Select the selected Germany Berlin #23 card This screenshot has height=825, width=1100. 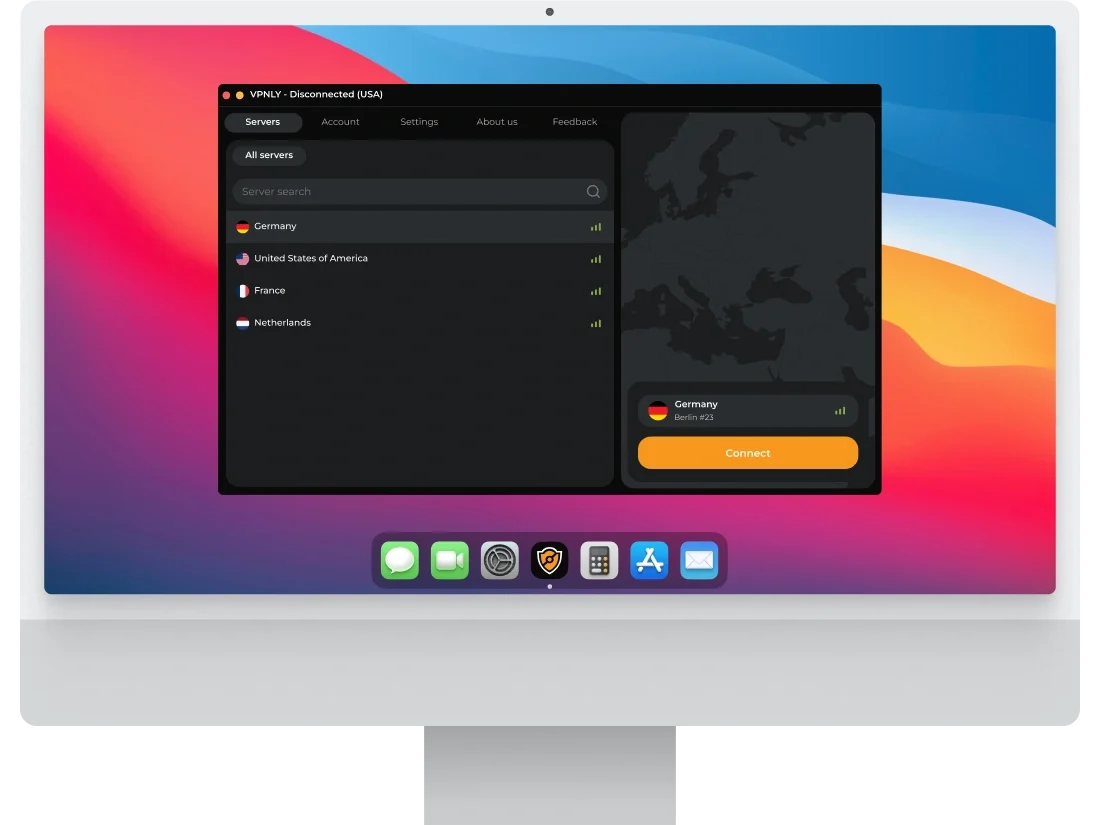coord(748,411)
